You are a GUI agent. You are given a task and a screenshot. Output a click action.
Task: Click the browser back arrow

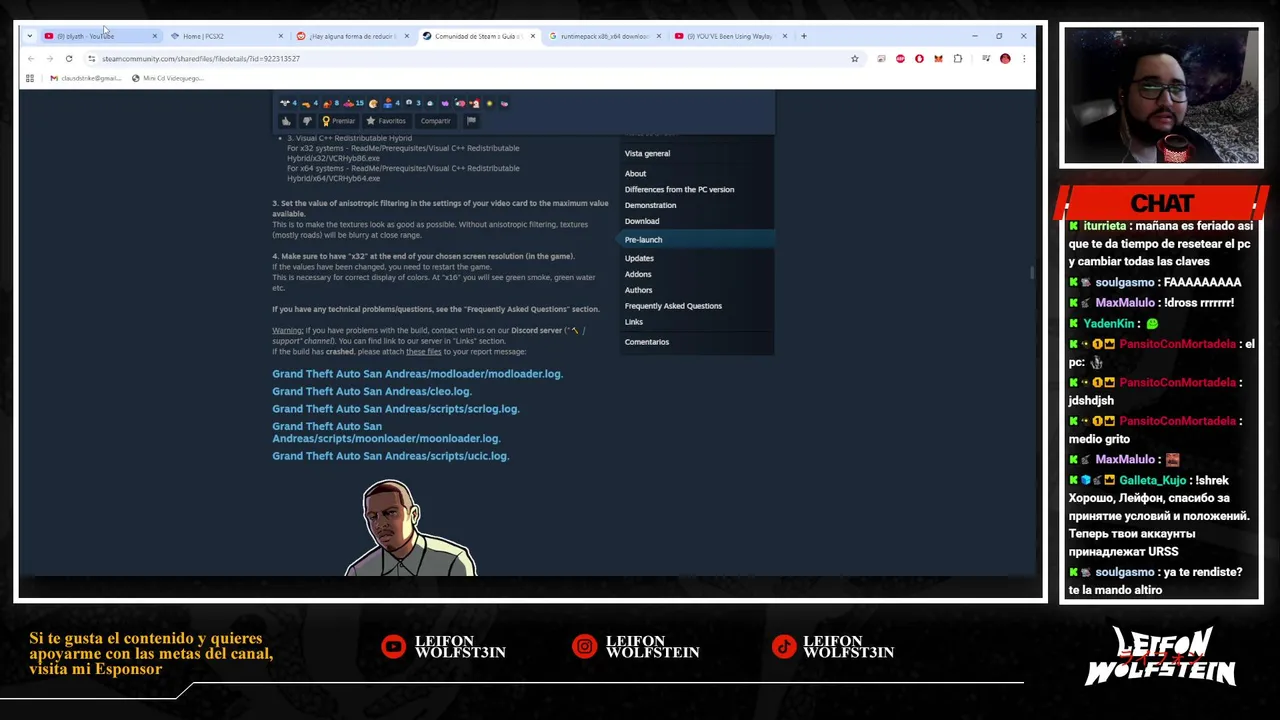click(31, 59)
